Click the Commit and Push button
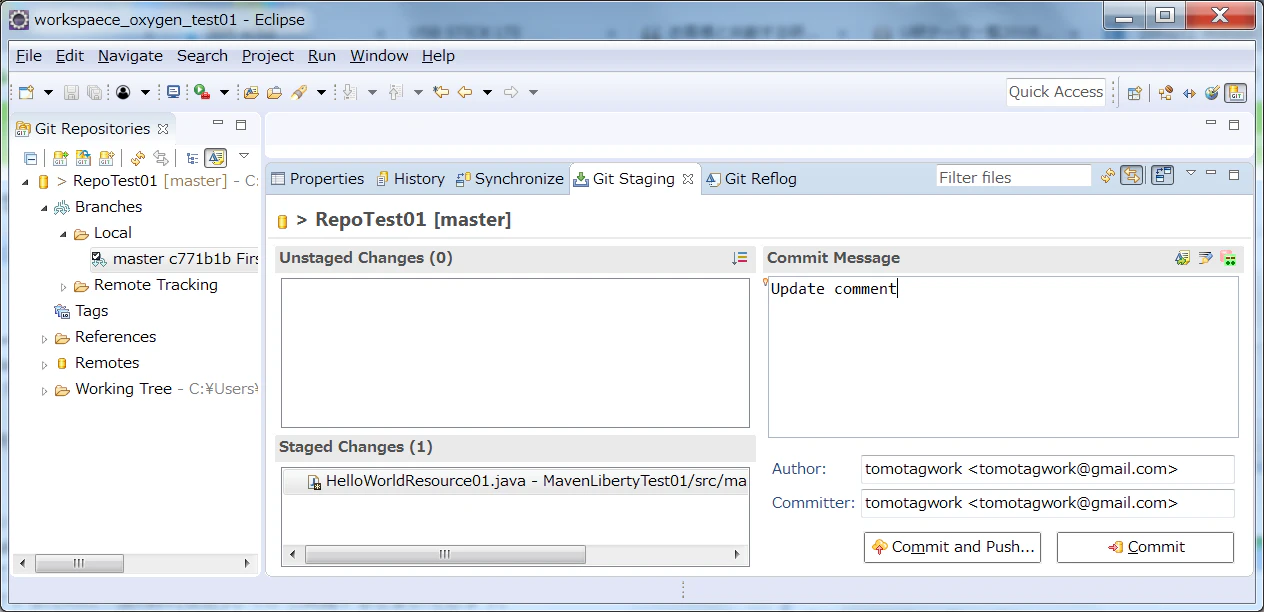 coord(952,547)
